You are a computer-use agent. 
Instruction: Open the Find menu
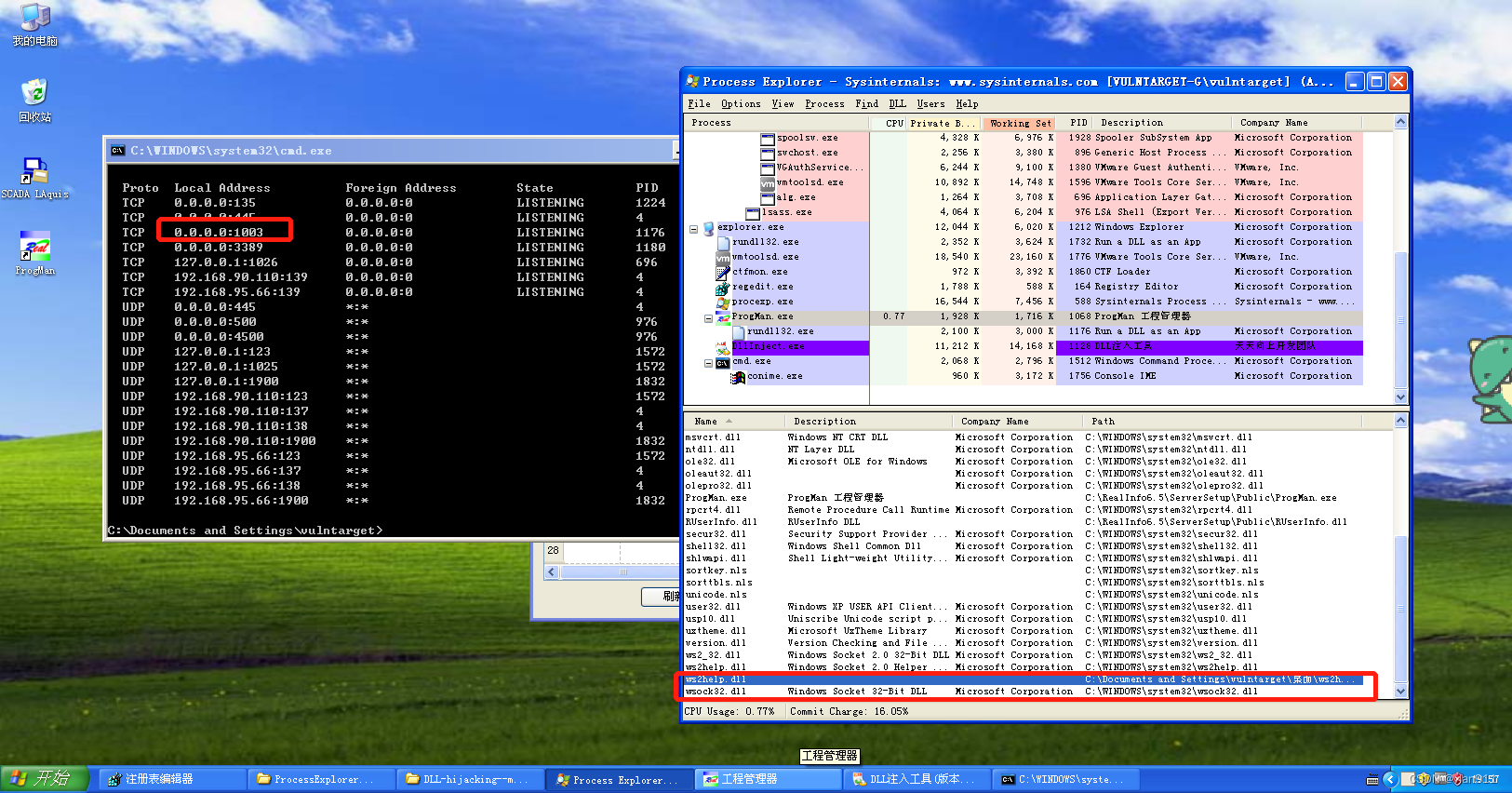866,104
